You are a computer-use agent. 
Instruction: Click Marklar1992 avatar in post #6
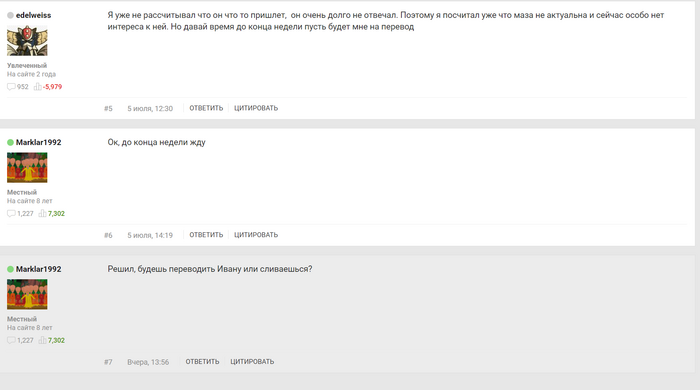coord(27,168)
